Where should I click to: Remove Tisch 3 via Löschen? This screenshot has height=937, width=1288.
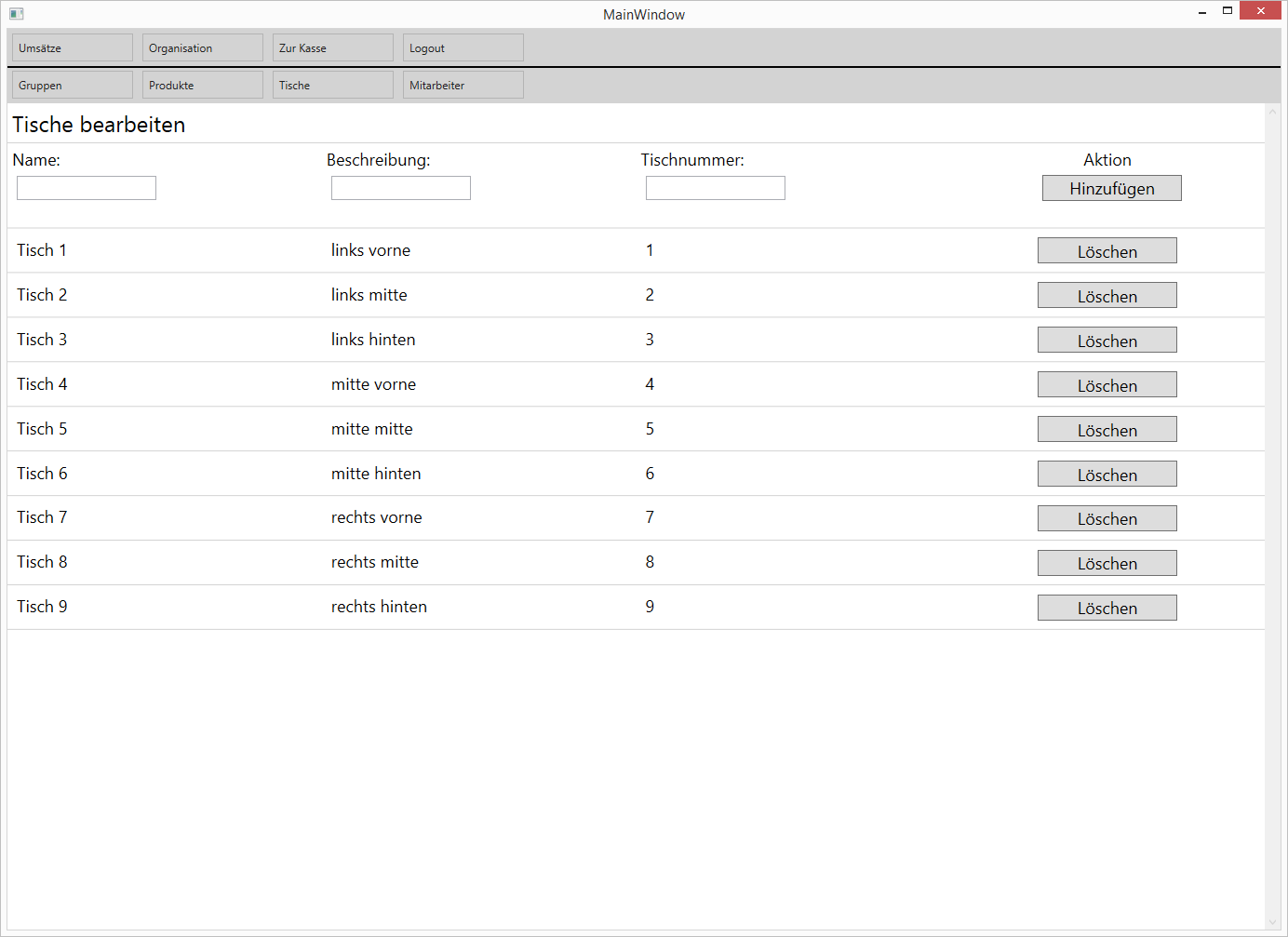point(1107,341)
